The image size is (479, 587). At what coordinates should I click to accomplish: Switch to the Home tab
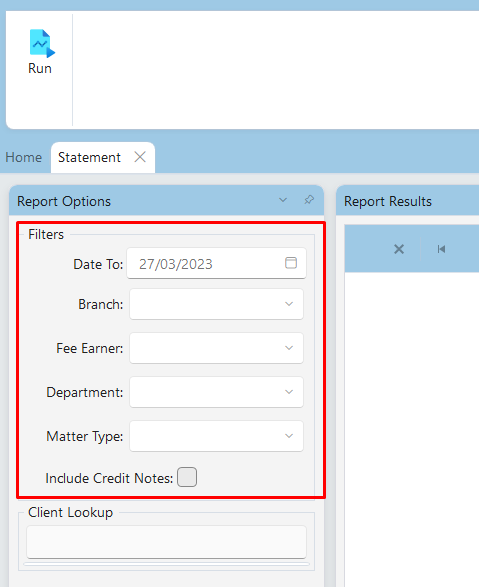pyautogui.click(x=24, y=157)
